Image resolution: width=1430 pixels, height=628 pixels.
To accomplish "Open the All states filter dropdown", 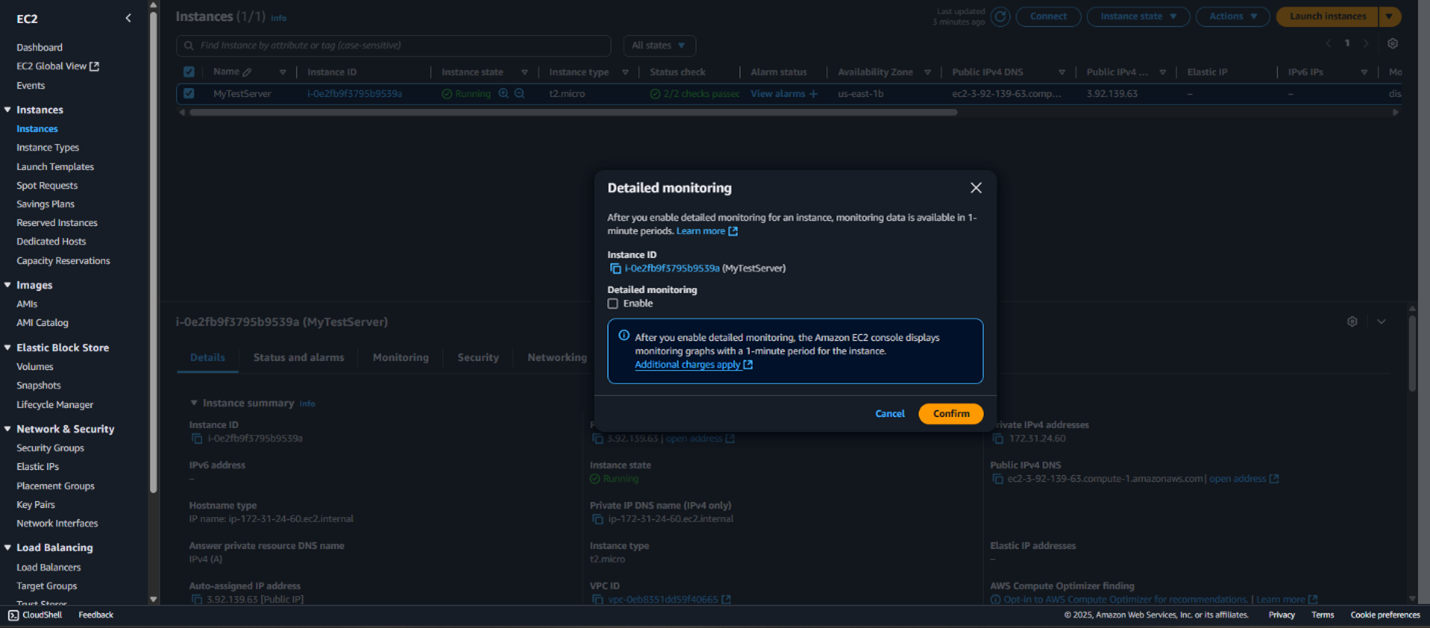I will pos(659,46).
